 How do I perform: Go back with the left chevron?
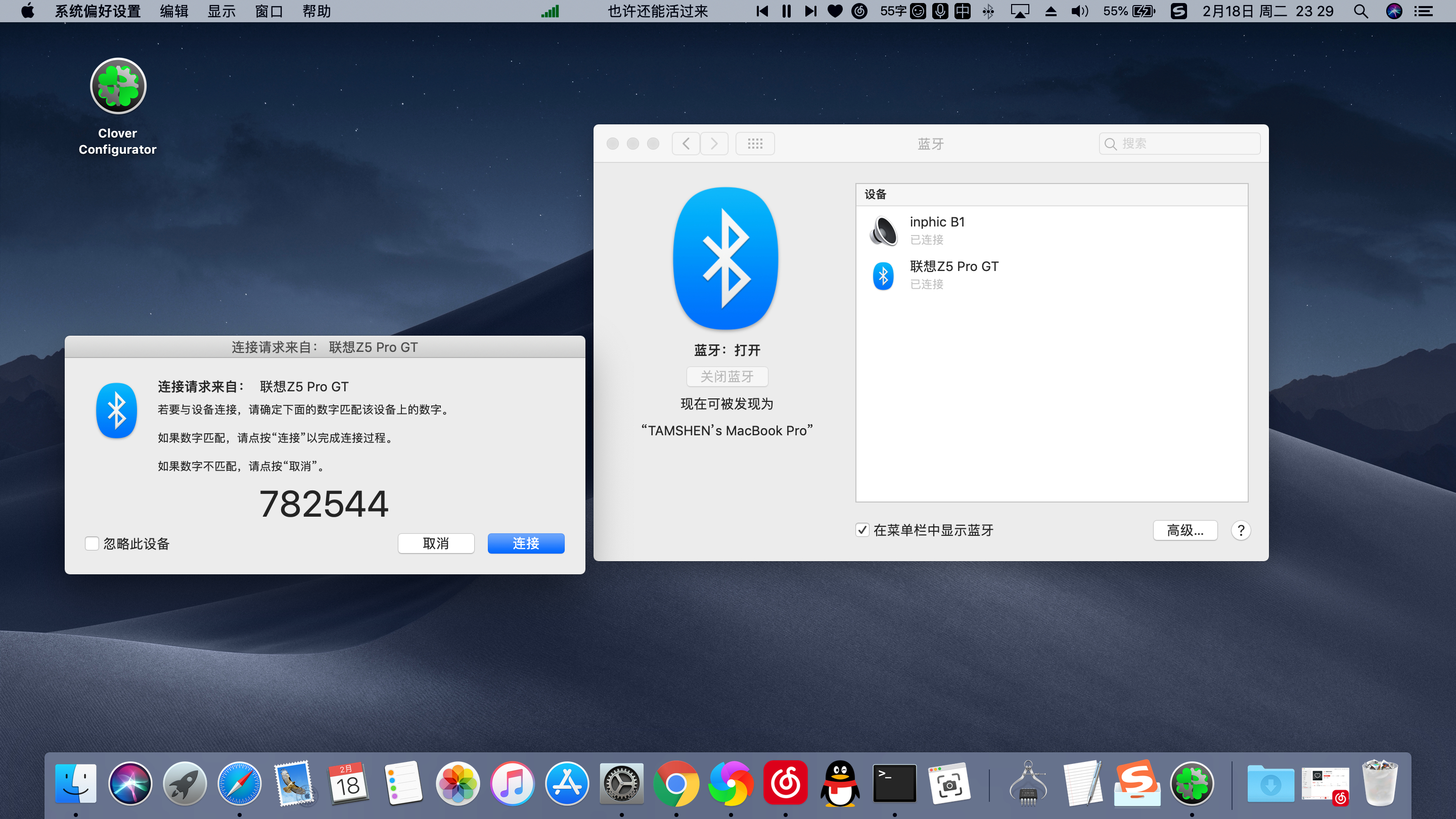[686, 144]
